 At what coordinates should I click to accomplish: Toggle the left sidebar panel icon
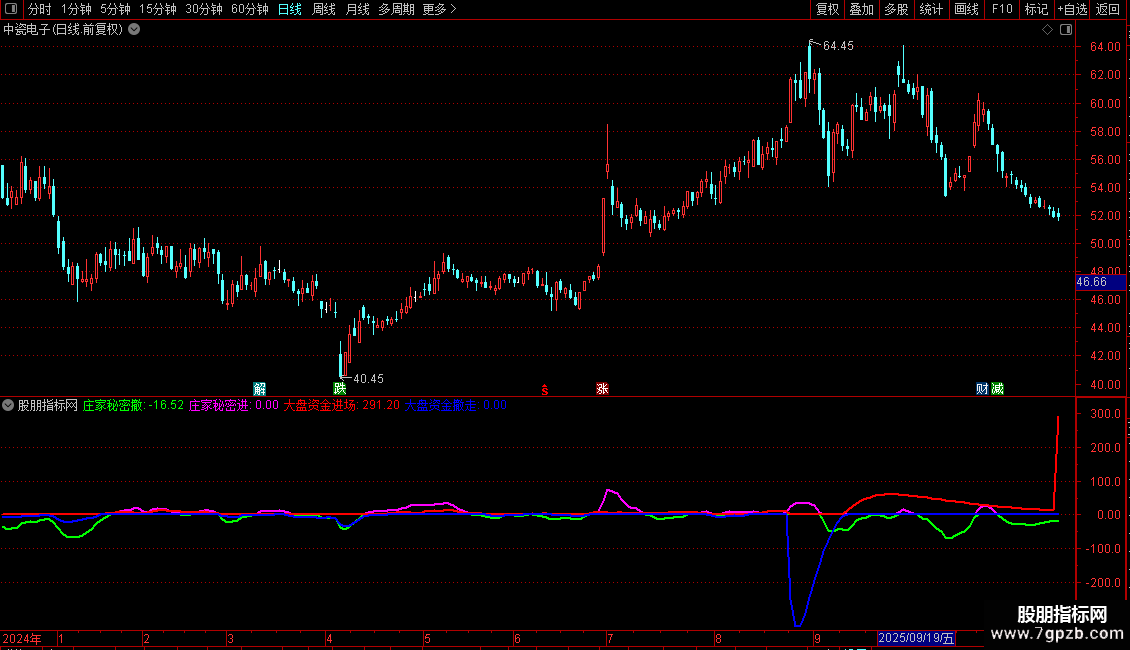coord(11,9)
